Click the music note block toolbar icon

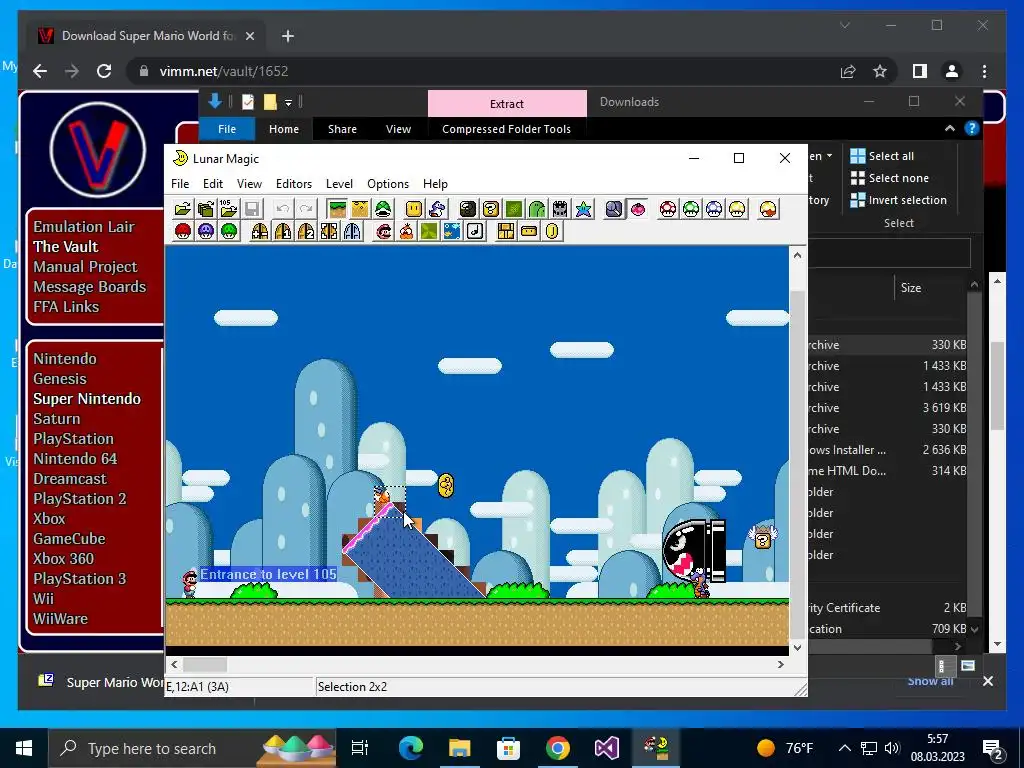475,231
